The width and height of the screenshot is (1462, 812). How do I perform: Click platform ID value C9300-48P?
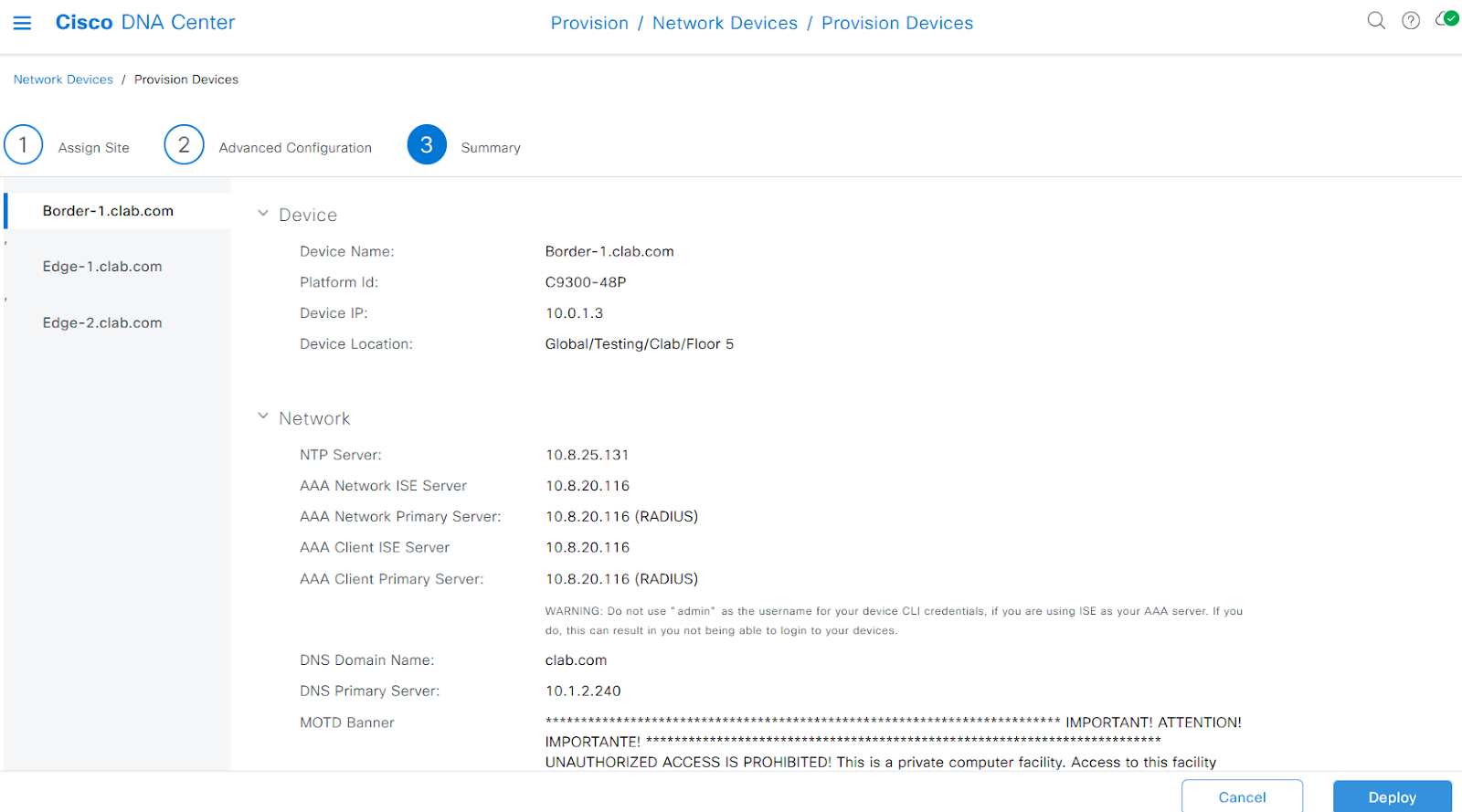pos(586,282)
